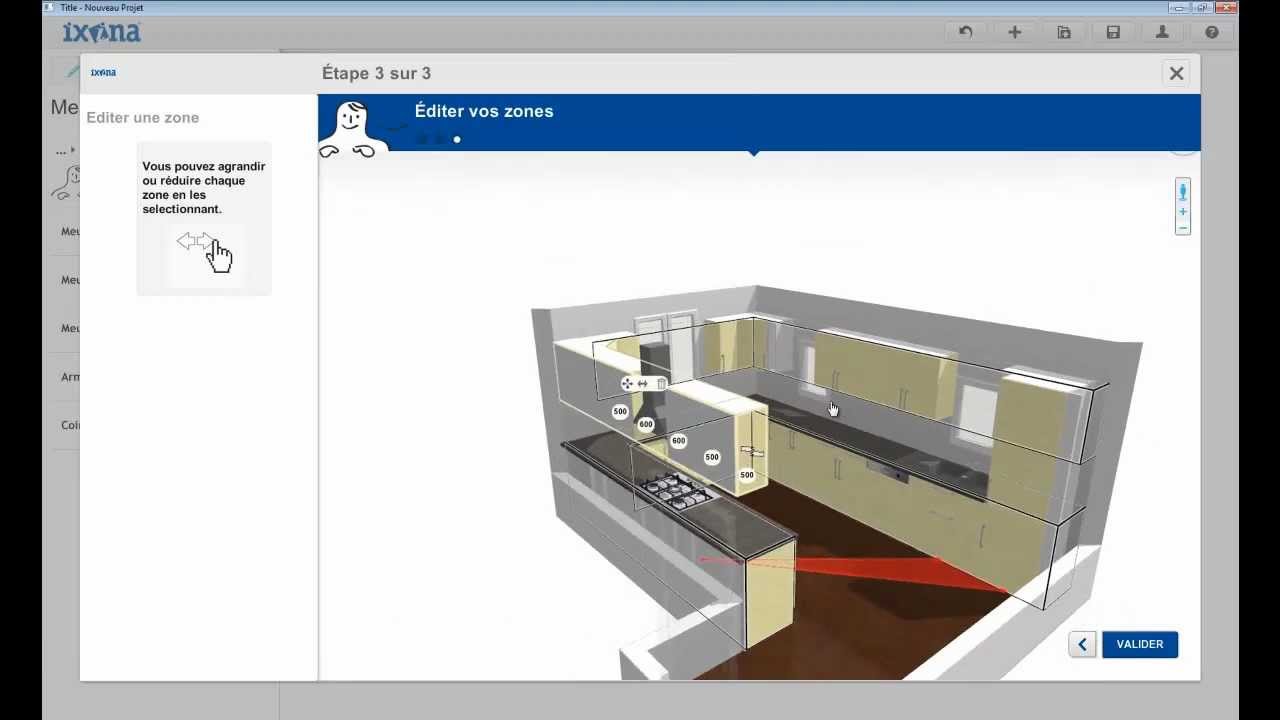Zoom out with the minus control

point(1183,228)
